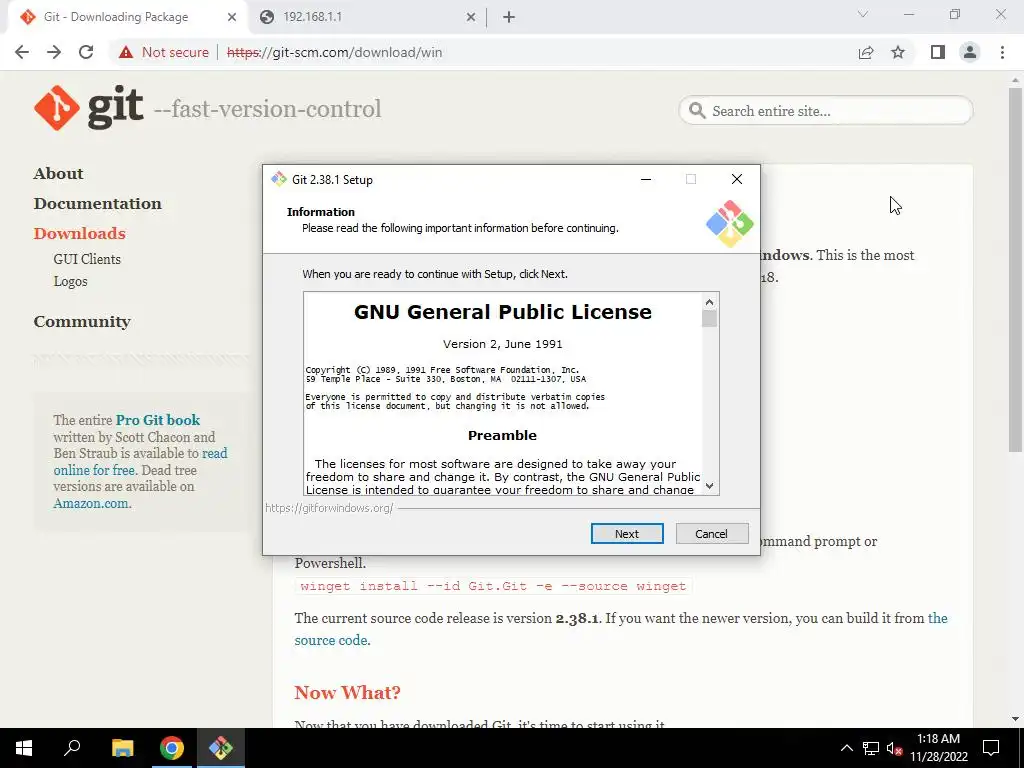Viewport: 1024px width, 768px height.
Task: Close the Git - Downloading Package tab
Action: (232, 17)
